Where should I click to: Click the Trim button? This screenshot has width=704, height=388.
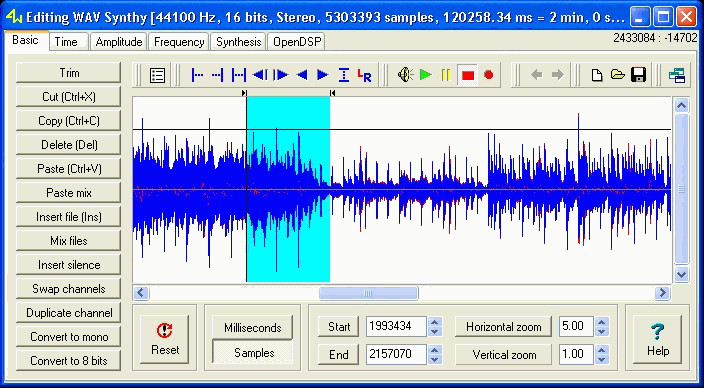point(69,73)
